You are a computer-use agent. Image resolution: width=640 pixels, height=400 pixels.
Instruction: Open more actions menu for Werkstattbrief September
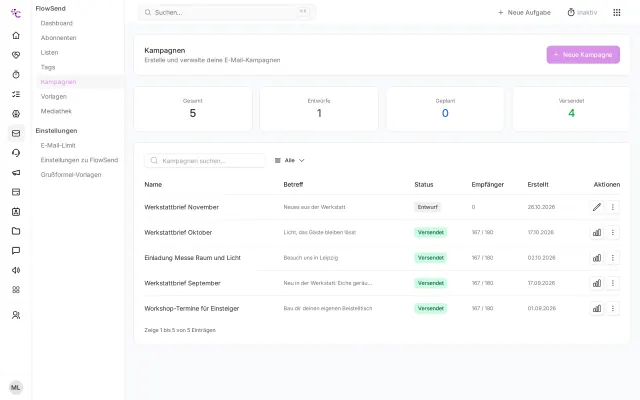(x=613, y=283)
